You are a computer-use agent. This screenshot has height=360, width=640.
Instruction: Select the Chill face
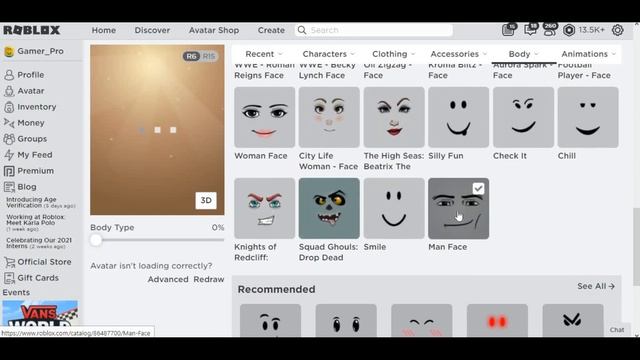[x=588, y=117]
